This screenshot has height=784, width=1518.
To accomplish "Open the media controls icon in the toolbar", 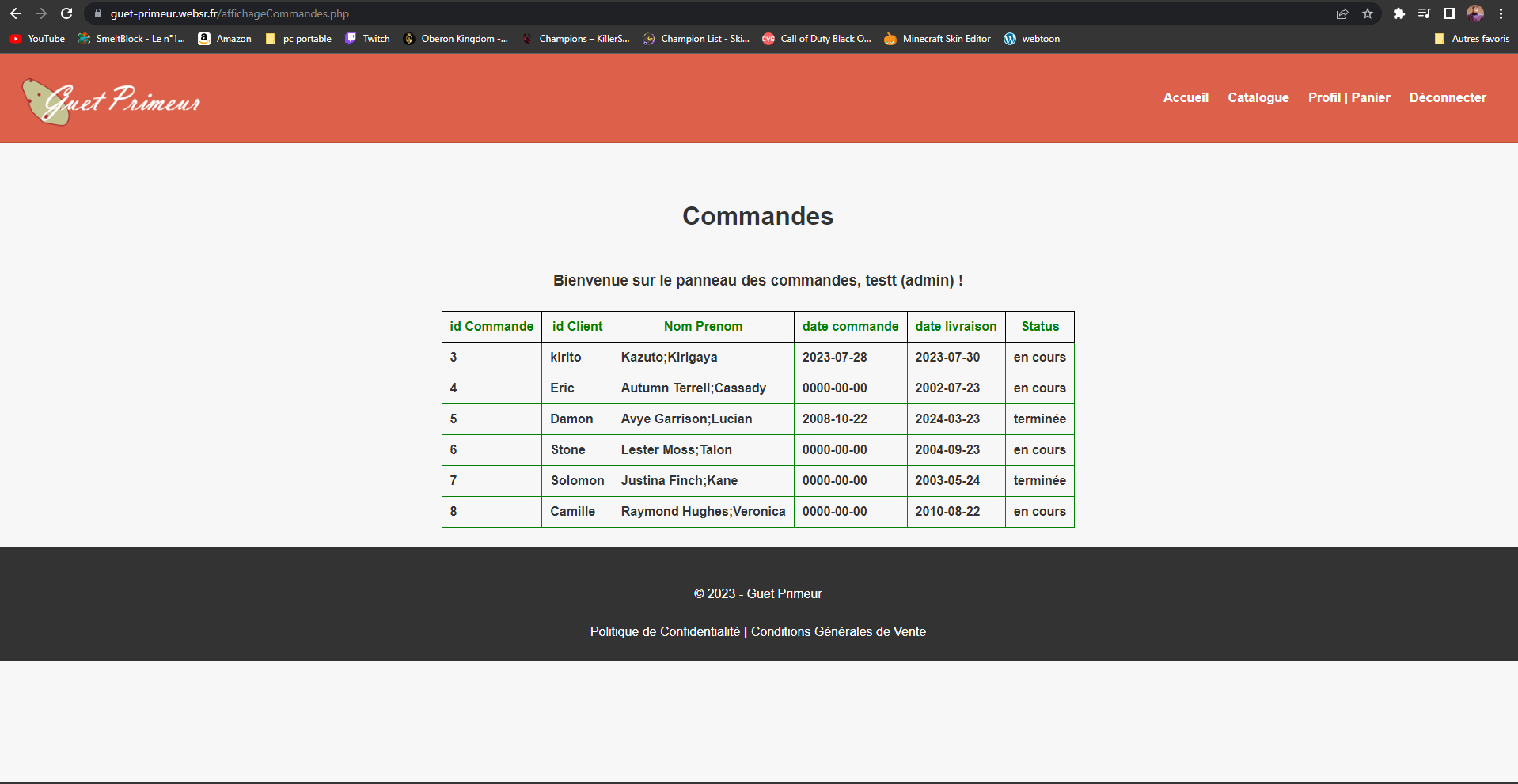I will tap(1425, 13).
